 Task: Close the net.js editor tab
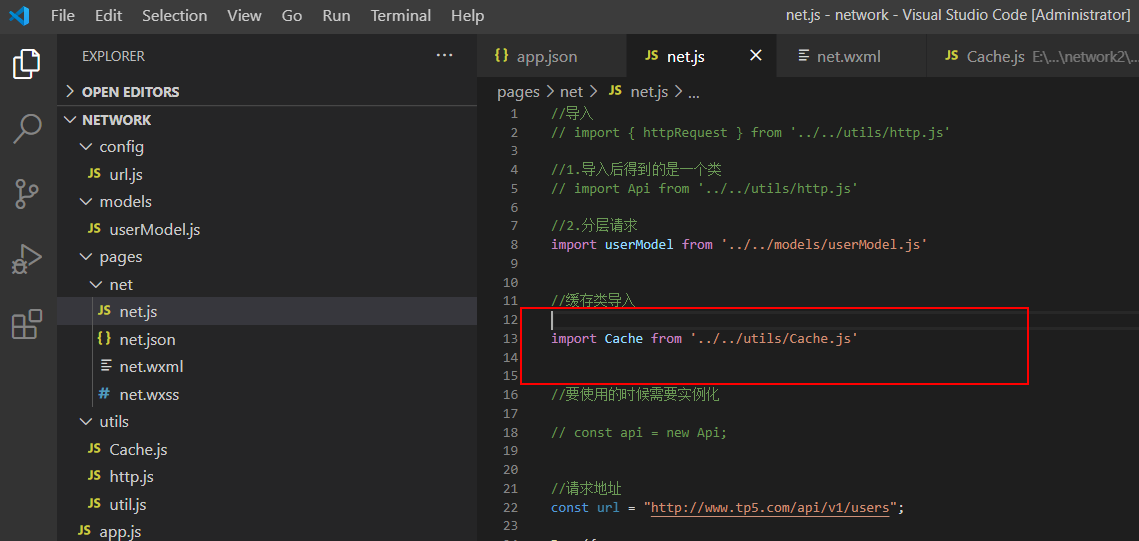(x=756, y=55)
